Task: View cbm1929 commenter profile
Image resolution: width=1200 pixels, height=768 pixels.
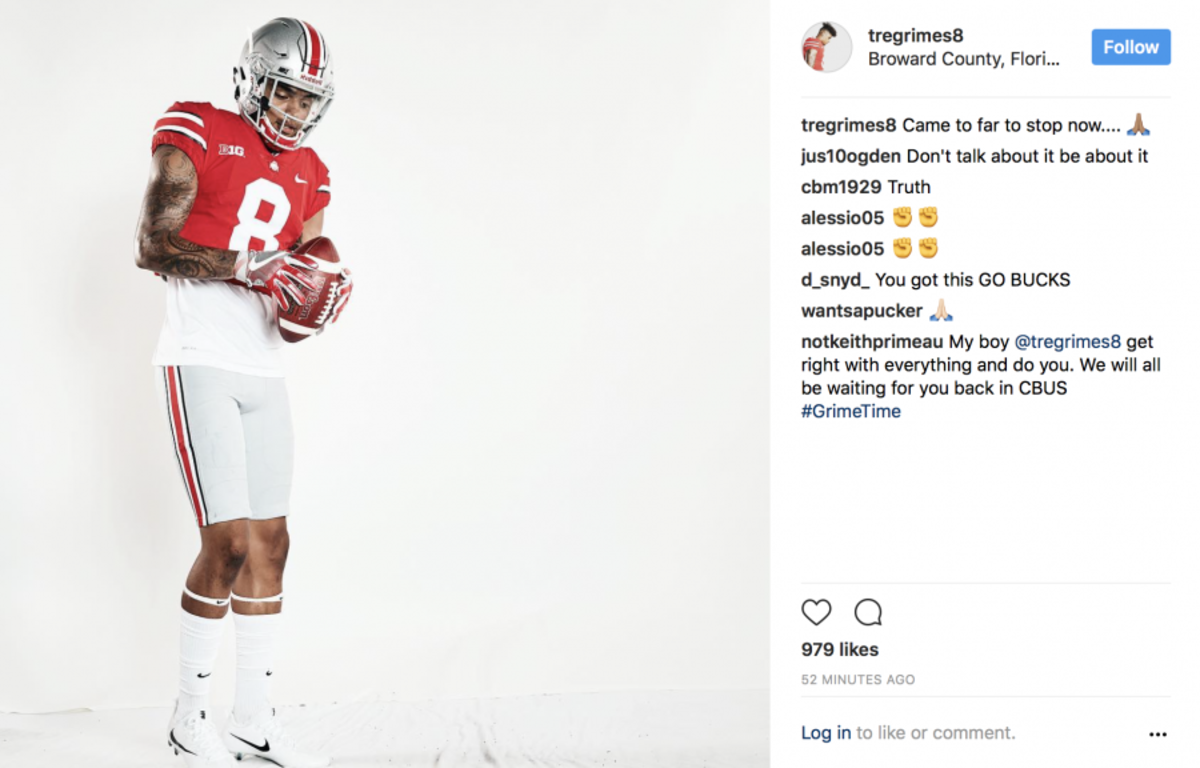Action: (x=841, y=187)
